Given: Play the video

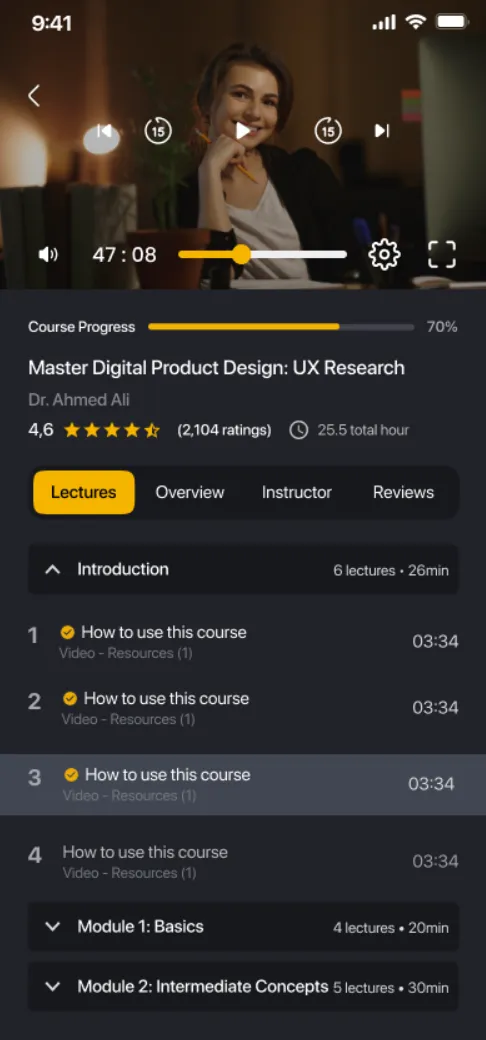Looking at the screenshot, I should click(243, 131).
